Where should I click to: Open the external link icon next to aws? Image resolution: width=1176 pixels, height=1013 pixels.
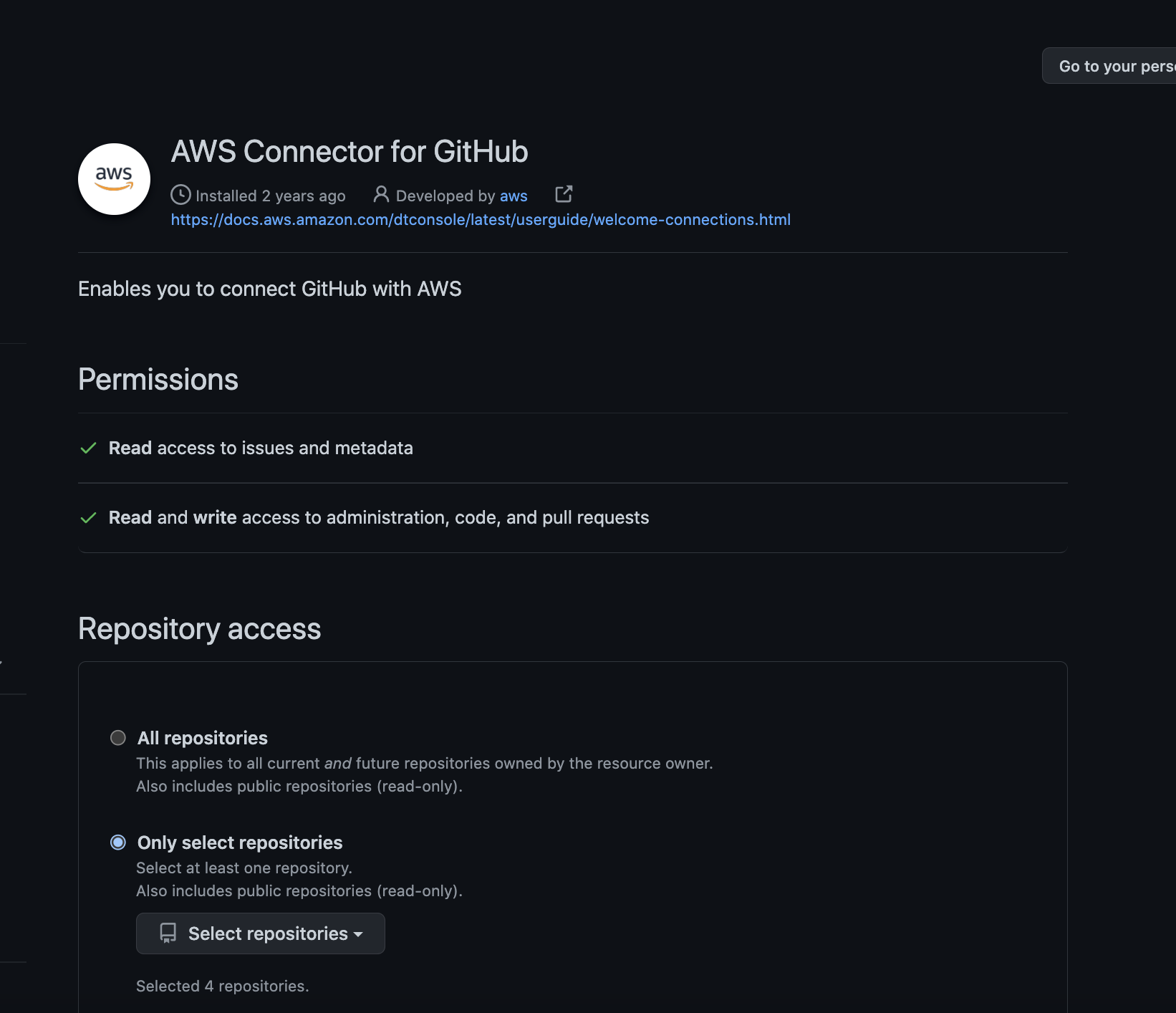point(564,194)
